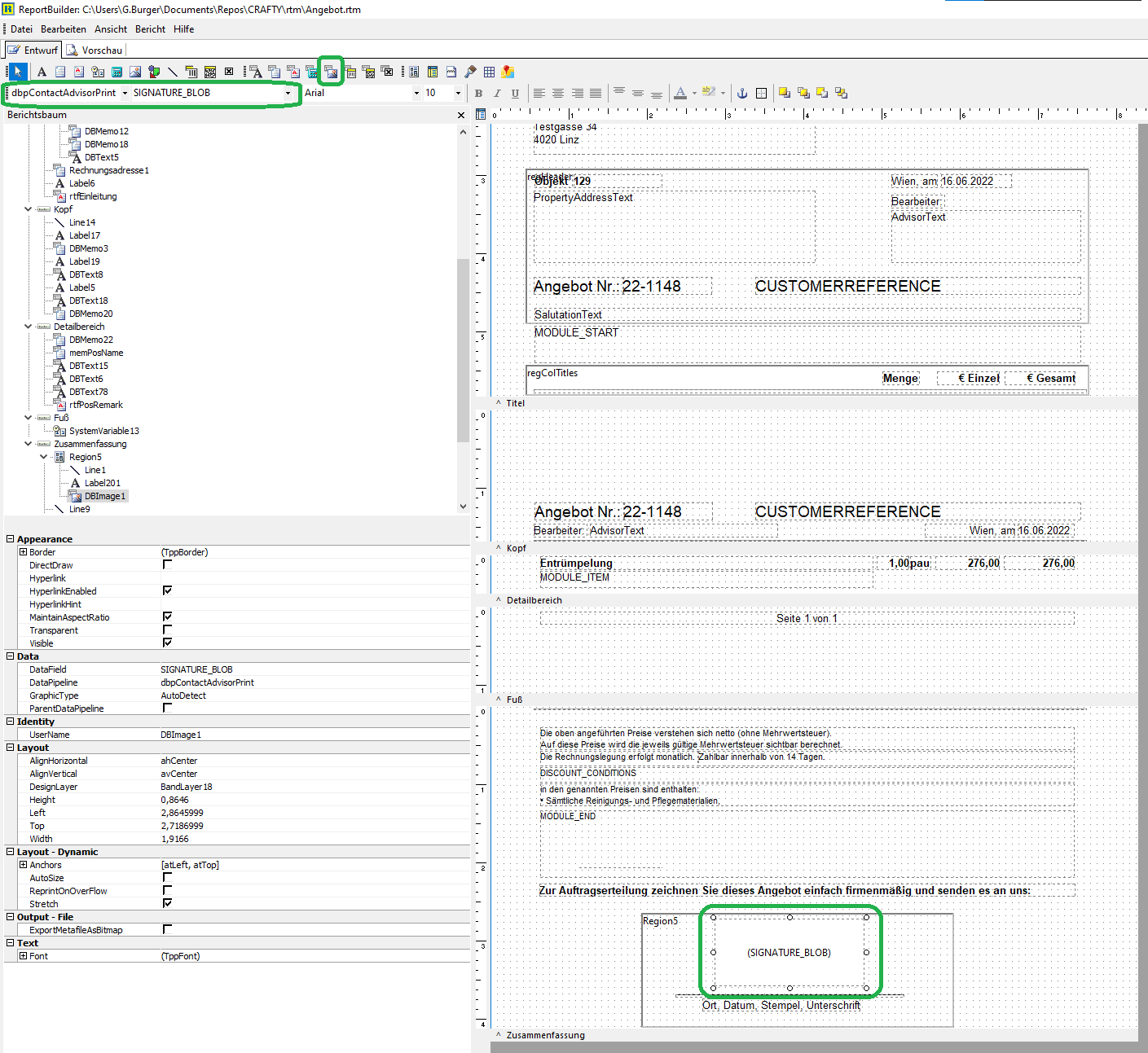Pick the Line drawing tool

[173, 72]
